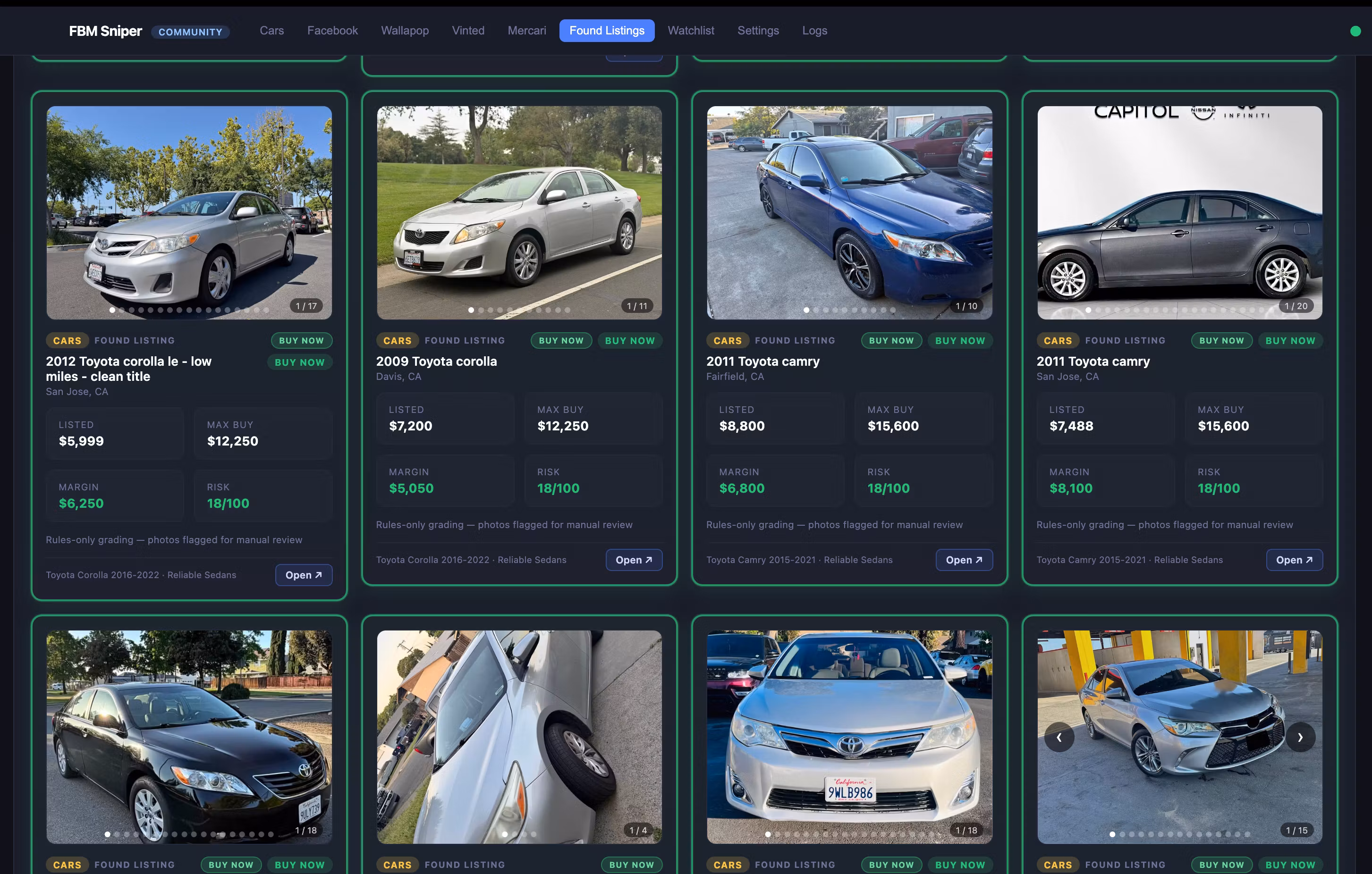This screenshot has width=1372, height=874.
Task: Open the 2011 Toyota camry Fairfield listing
Action: (x=964, y=560)
